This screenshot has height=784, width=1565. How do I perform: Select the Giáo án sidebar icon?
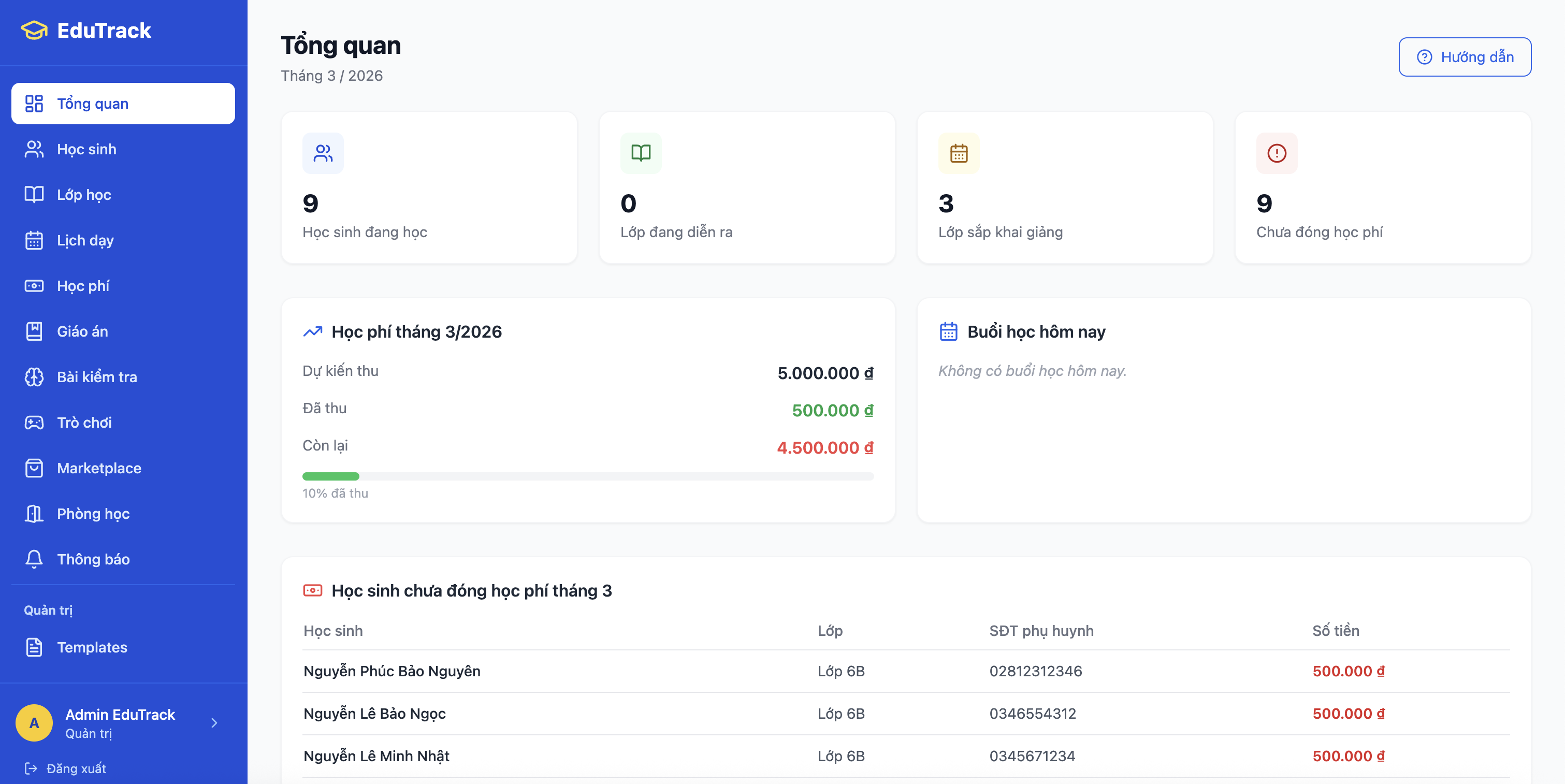[34, 331]
